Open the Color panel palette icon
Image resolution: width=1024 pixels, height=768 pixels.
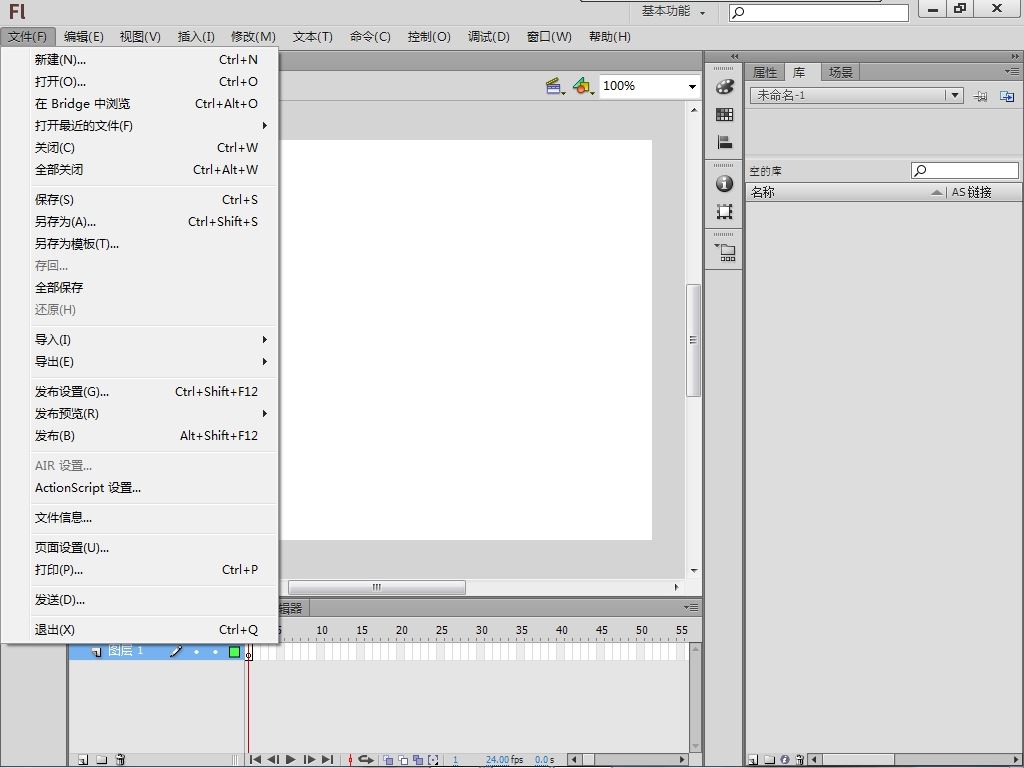coord(725,87)
